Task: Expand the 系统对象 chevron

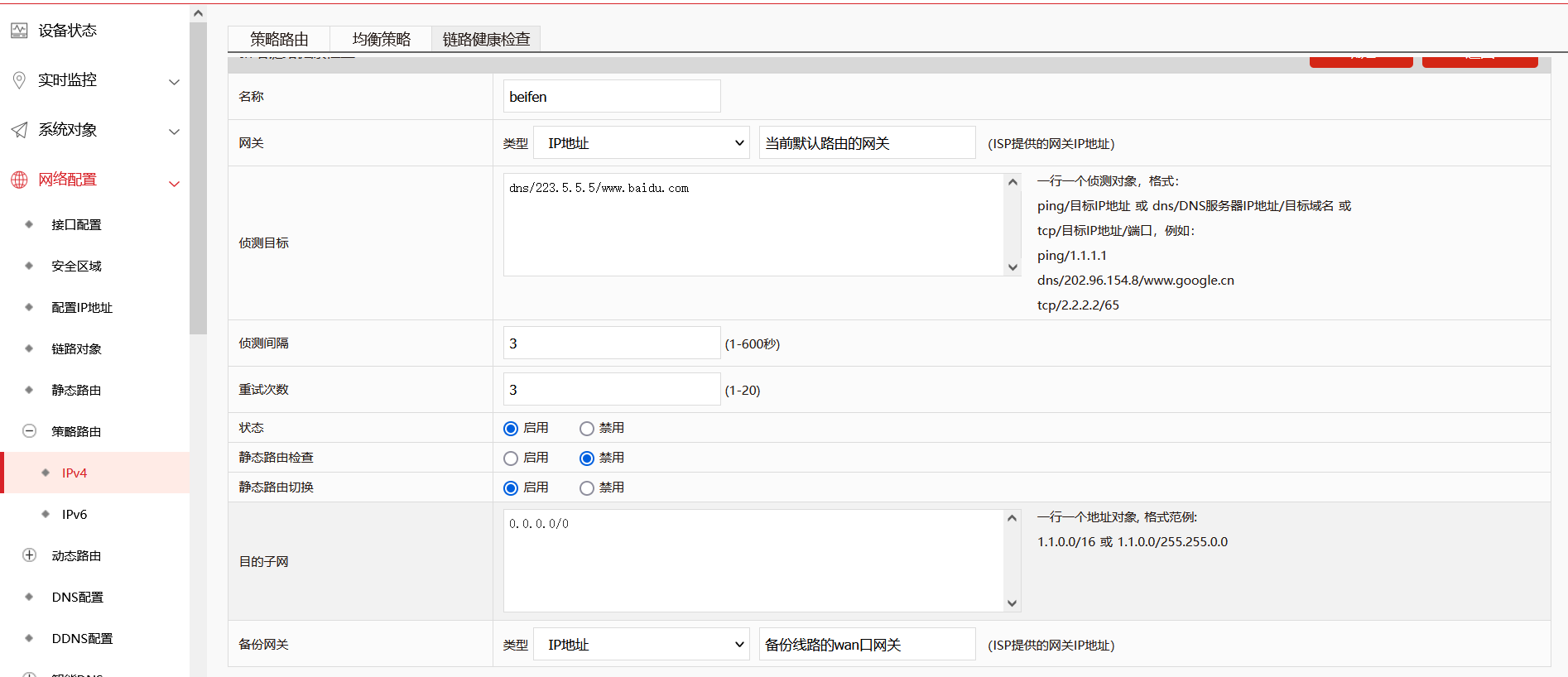Action: click(x=174, y=132)
